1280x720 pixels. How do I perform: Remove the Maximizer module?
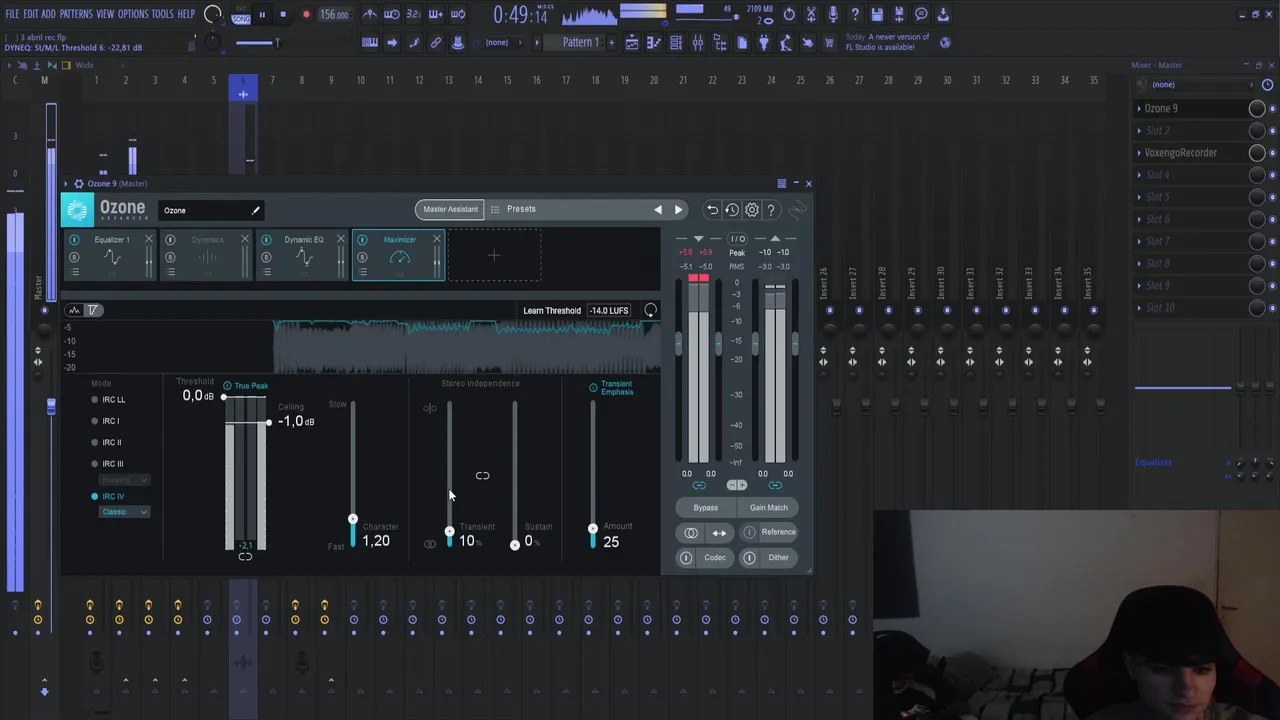(x=436, y=239)
